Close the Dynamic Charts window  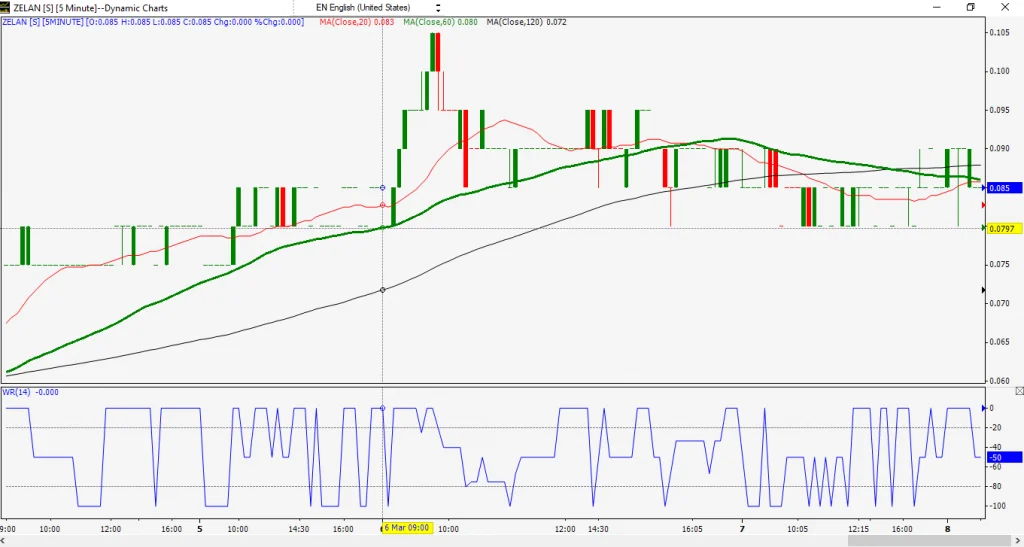click(1005, 7)
